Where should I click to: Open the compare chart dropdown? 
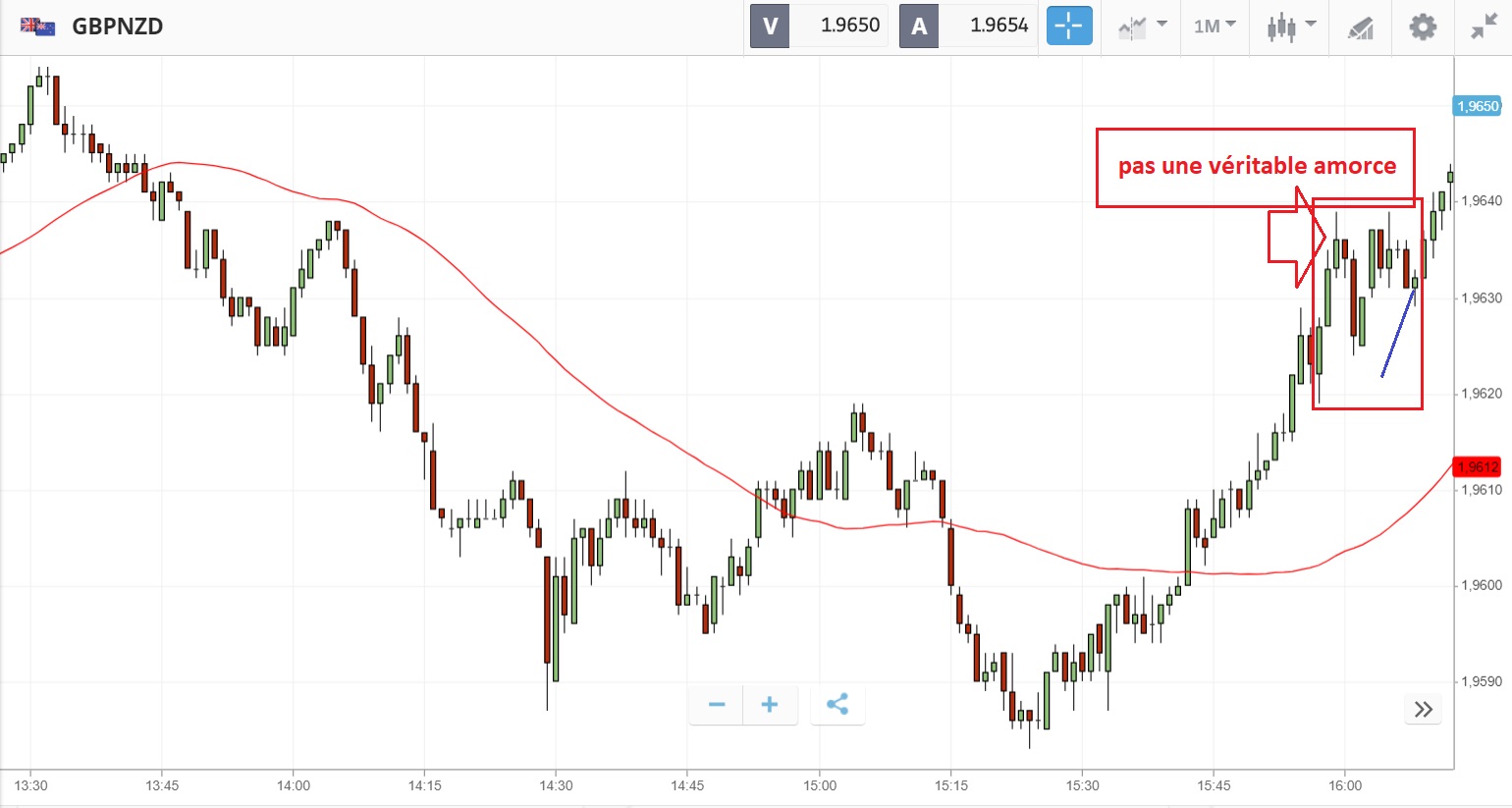[1142, 27]
